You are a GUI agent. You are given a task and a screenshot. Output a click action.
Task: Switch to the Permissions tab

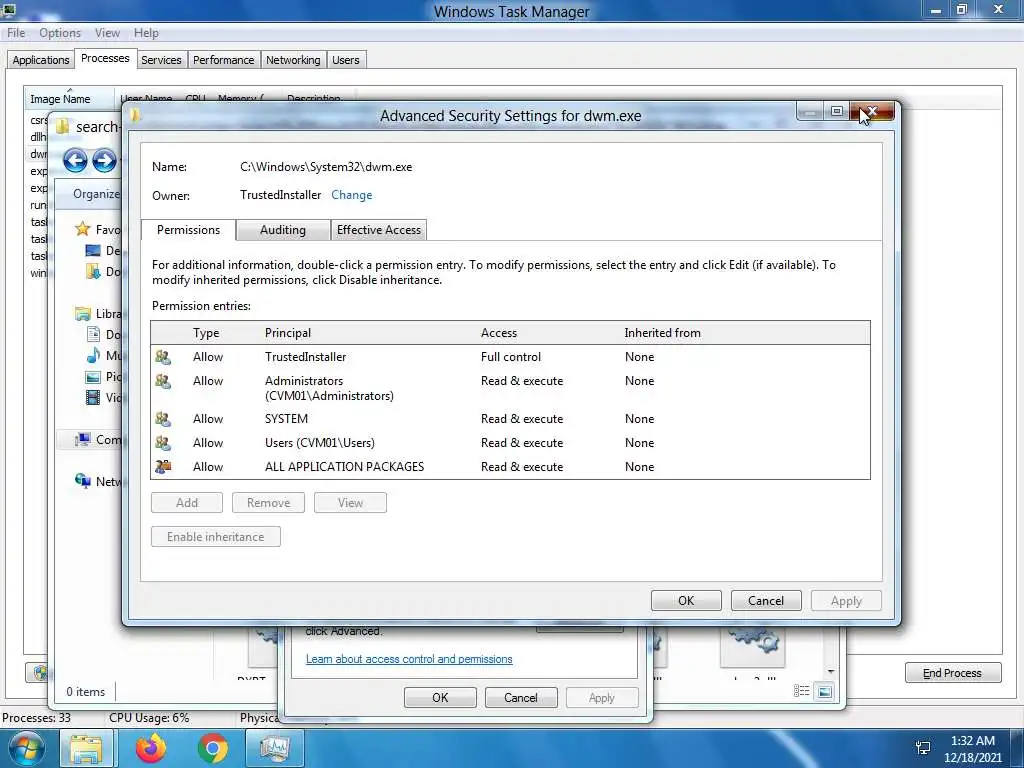click(188, 229)
